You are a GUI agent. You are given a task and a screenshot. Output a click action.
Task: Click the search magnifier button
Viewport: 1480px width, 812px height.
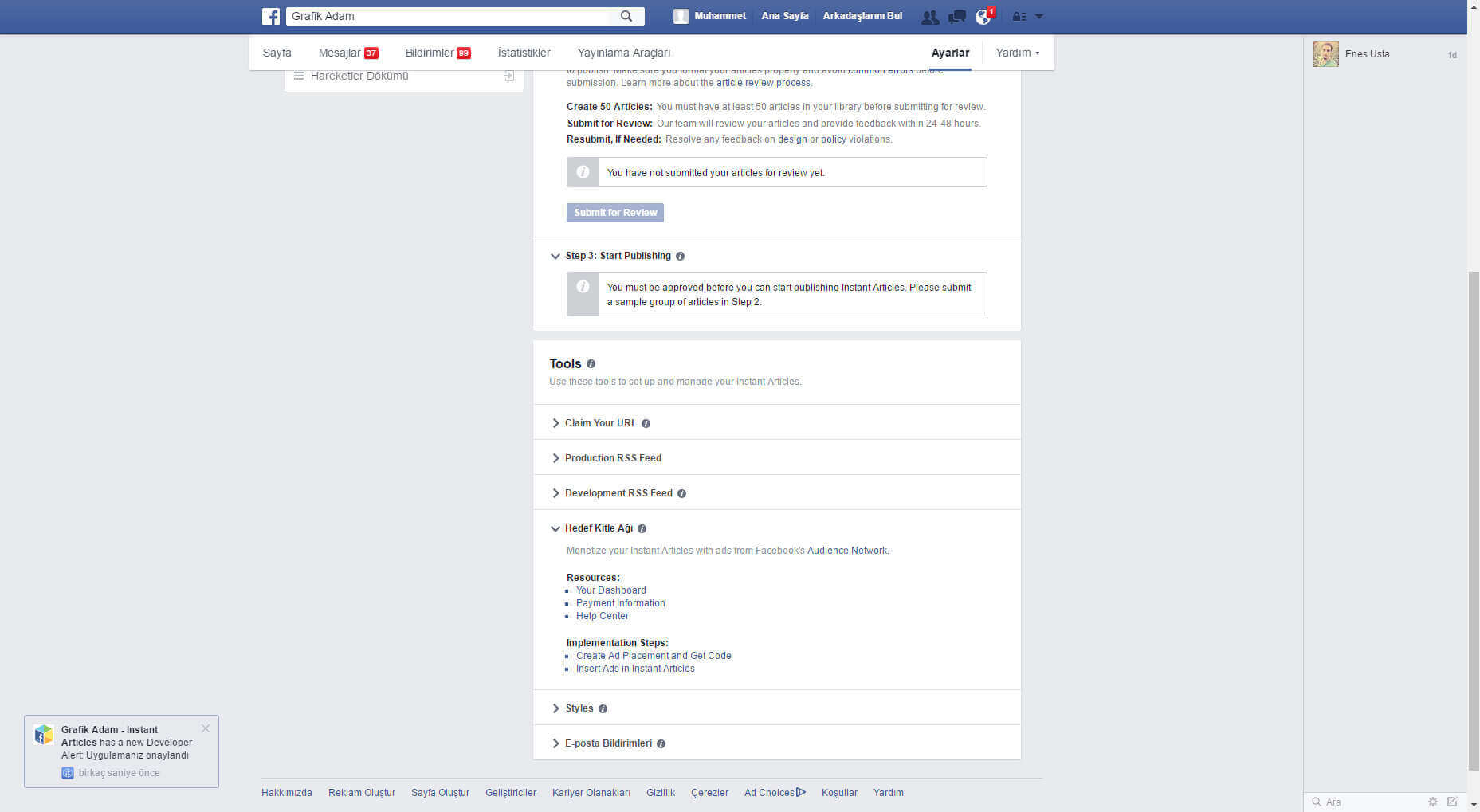tap(626, 16)
